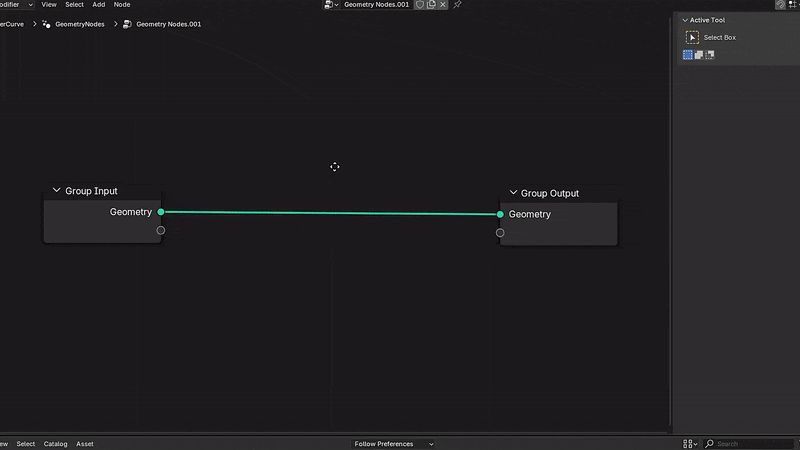Duplicate the Geometry Nodes.001 node tree

click(432, 5)
